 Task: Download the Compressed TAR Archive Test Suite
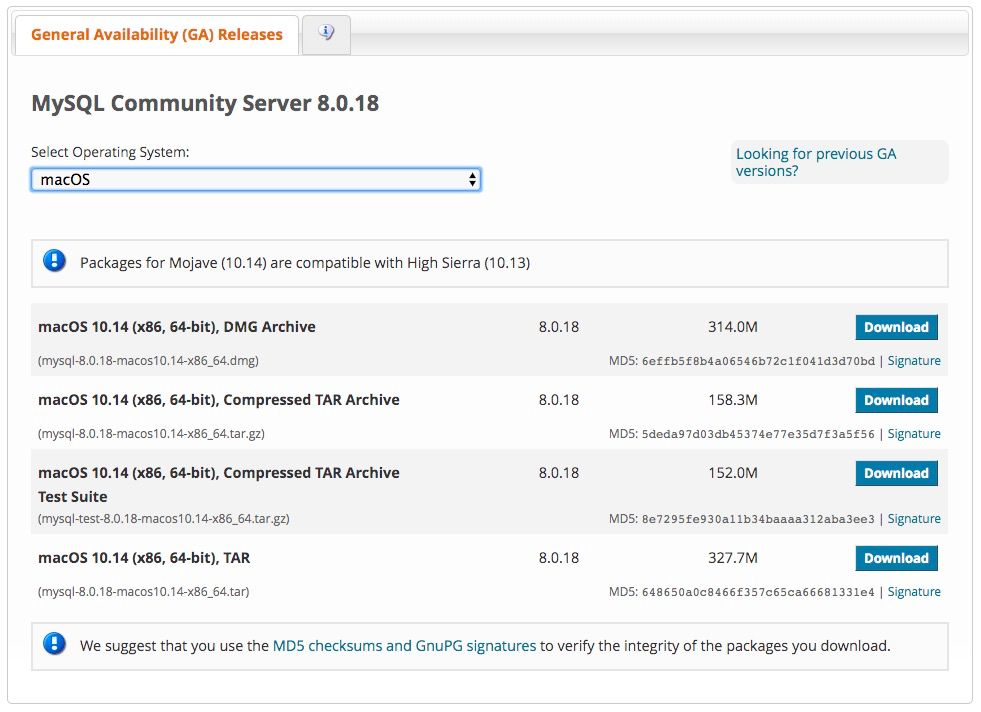(x=896, y=473)
